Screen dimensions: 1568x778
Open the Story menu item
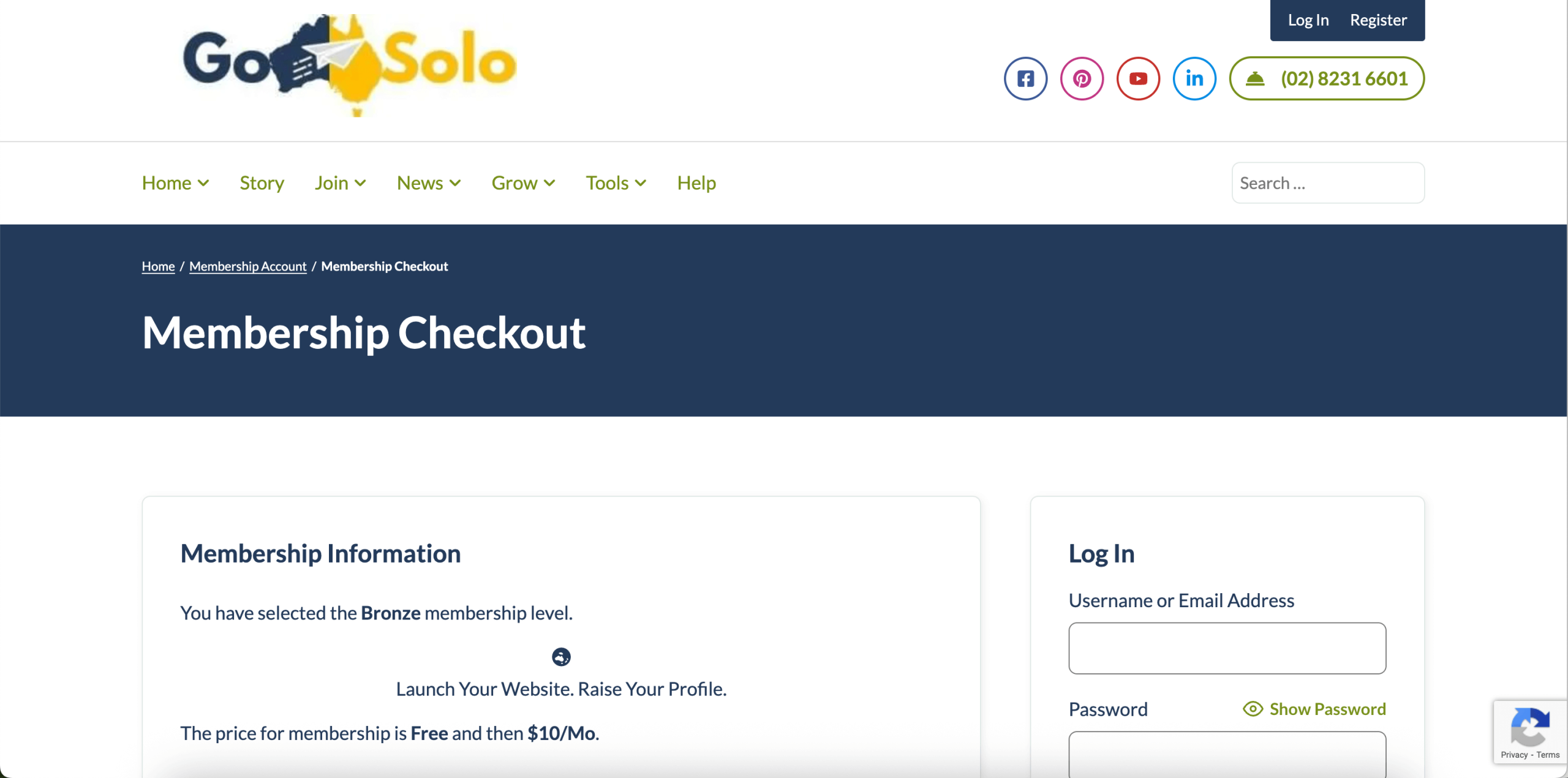pos(262,183)
